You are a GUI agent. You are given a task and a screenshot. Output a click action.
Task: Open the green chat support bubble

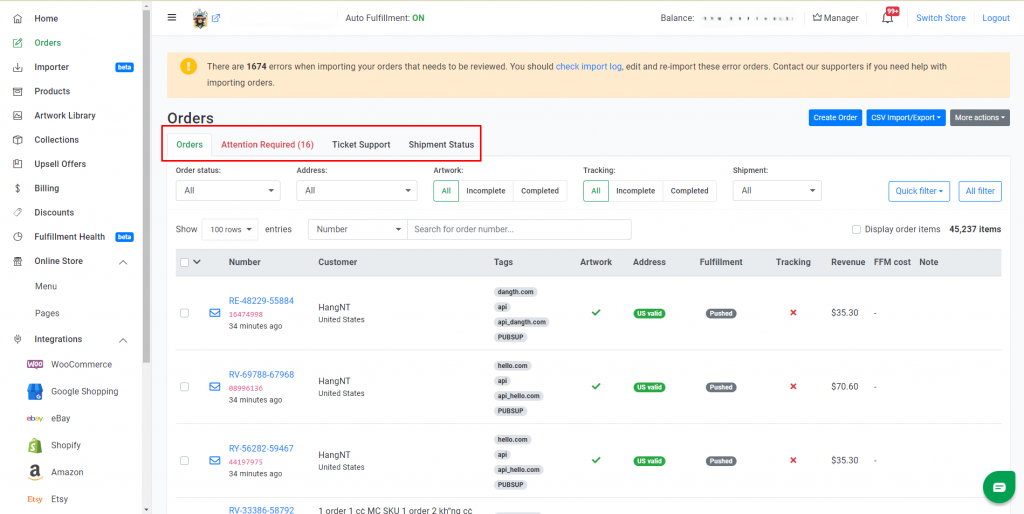pyautogui.click(x=999, y=487)
